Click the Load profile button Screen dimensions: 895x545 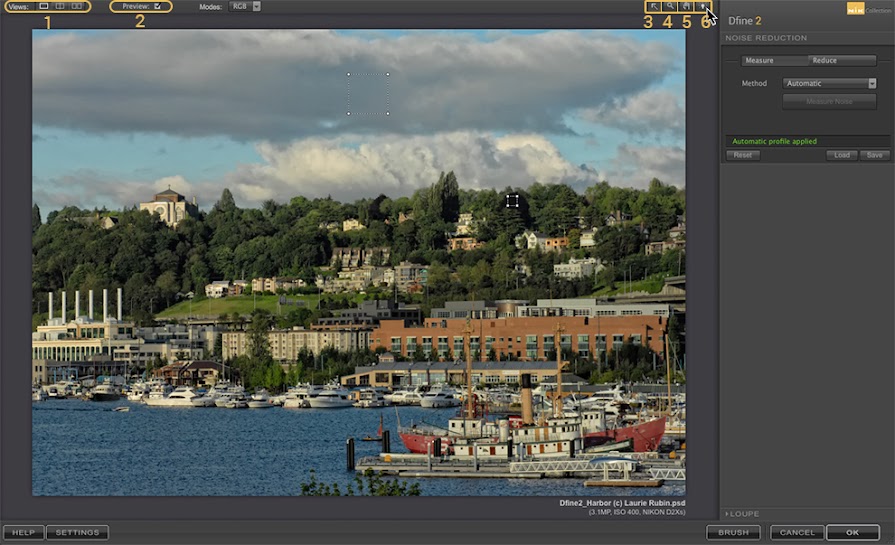[841, 155]
